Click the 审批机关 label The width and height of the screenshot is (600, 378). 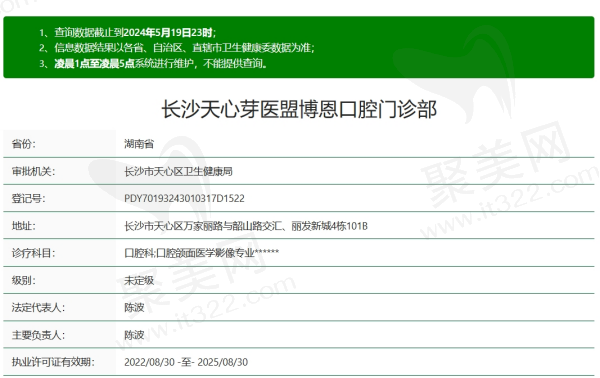33,171
